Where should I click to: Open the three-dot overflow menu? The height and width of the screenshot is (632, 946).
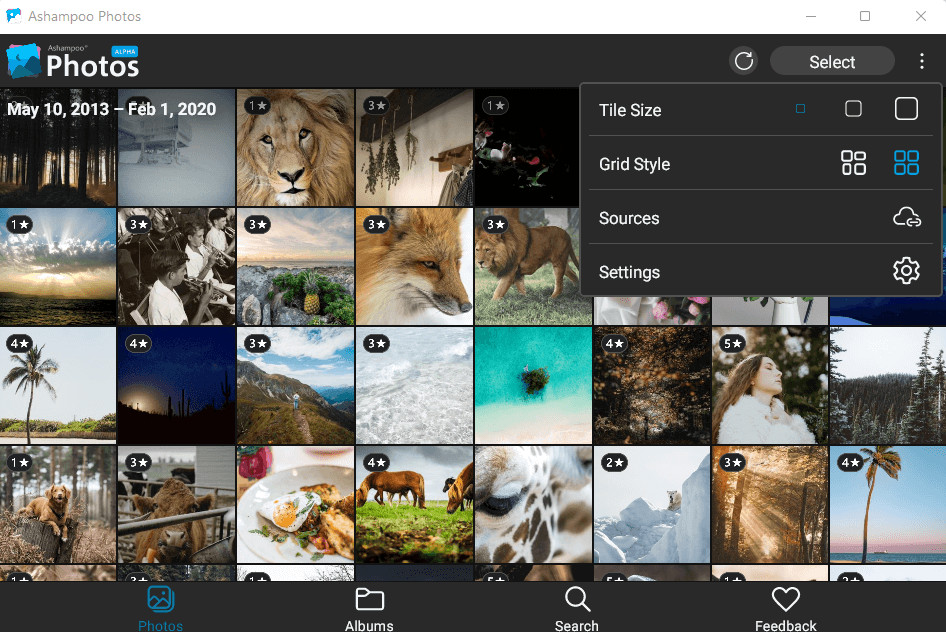pyautogui.click(x=921, y=61)
